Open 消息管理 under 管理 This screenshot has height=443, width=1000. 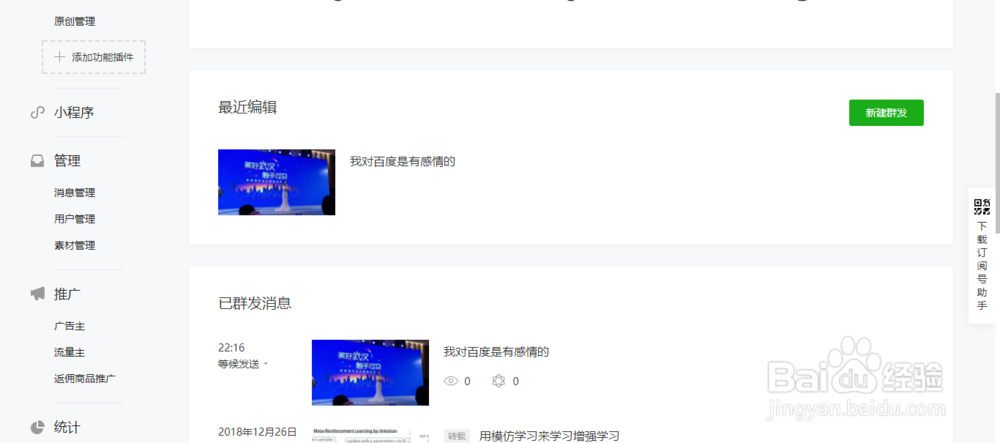coord(75,192)
